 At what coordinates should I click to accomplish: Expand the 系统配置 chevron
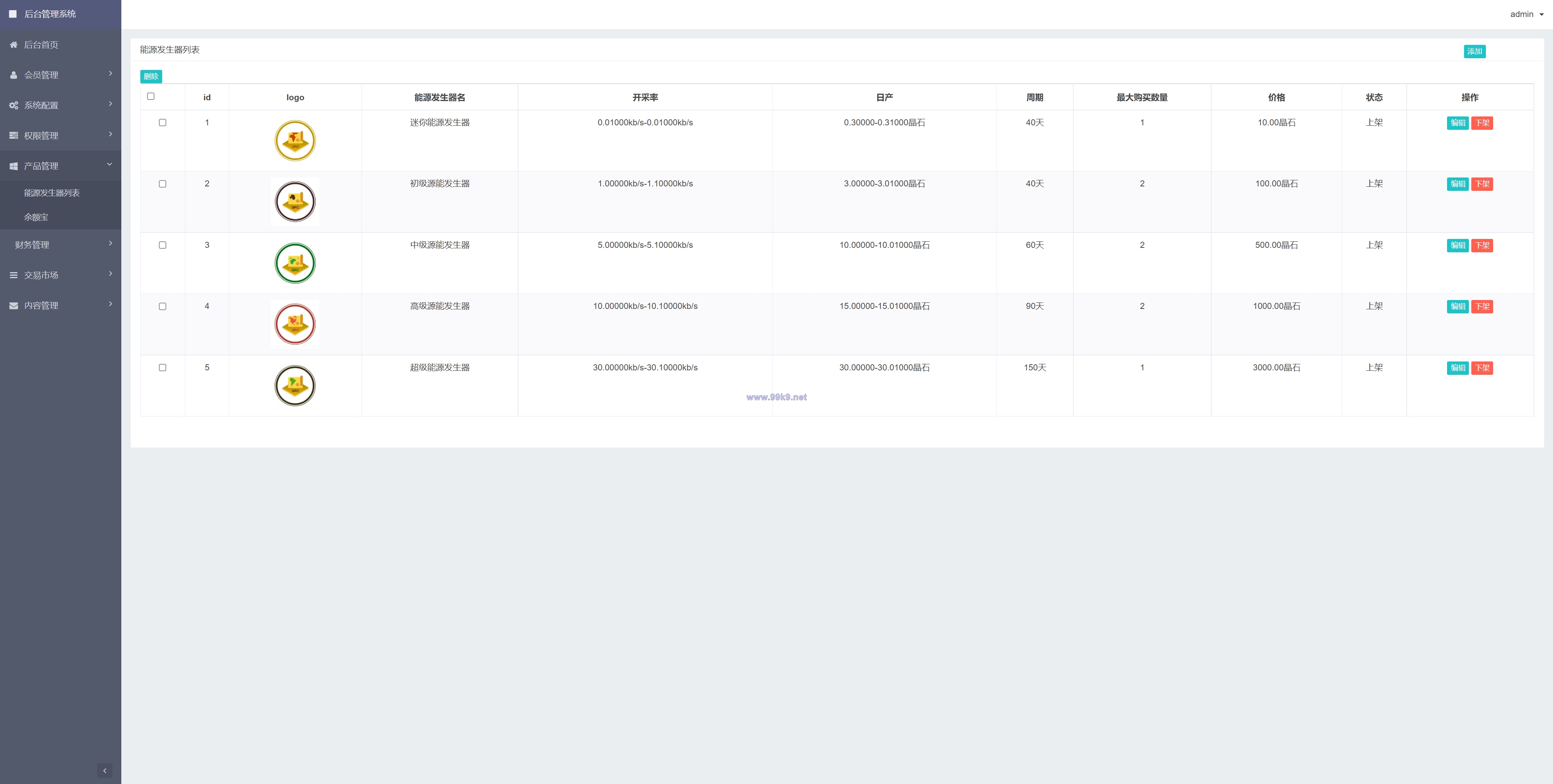click(x=110, y=104)
